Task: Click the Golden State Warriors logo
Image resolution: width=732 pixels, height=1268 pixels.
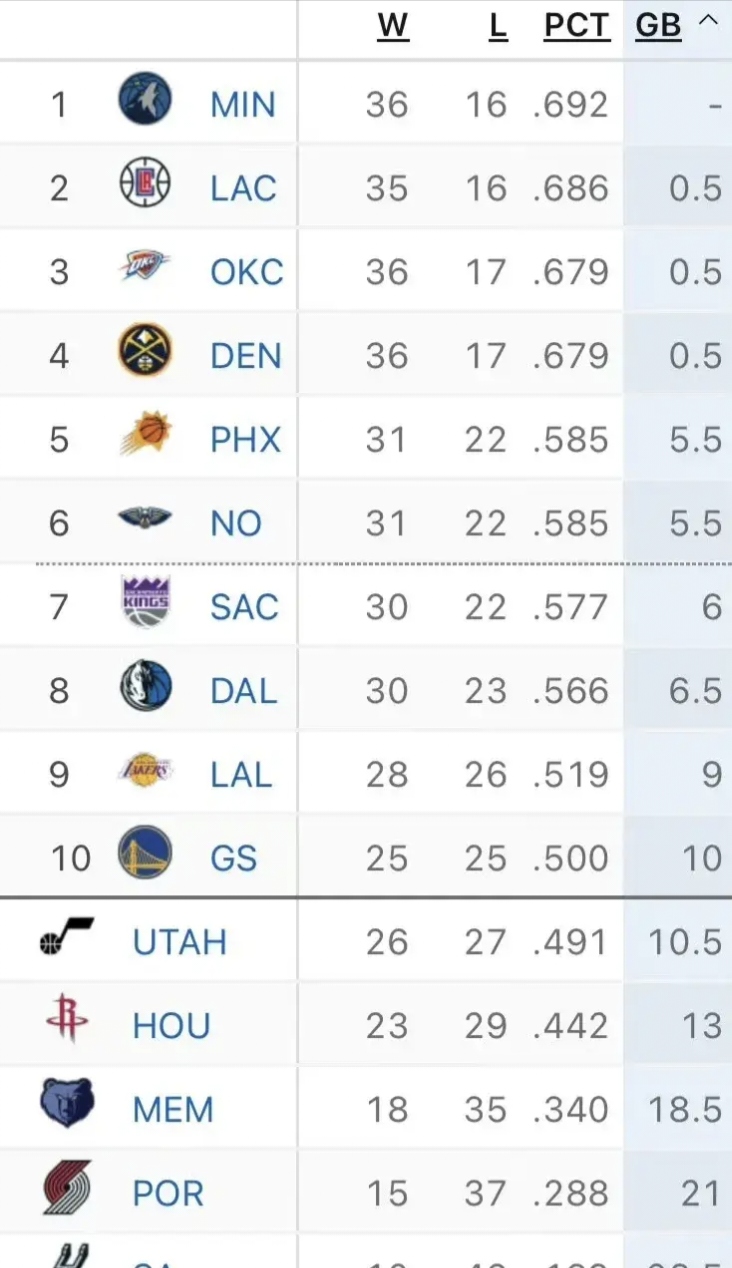Action: tap(145, 855)
